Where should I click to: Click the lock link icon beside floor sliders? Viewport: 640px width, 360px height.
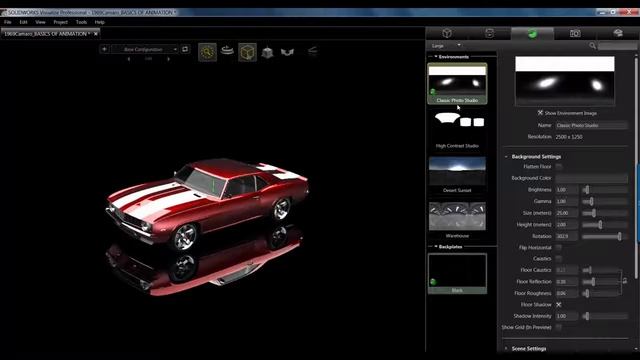(x=625, y=281)
